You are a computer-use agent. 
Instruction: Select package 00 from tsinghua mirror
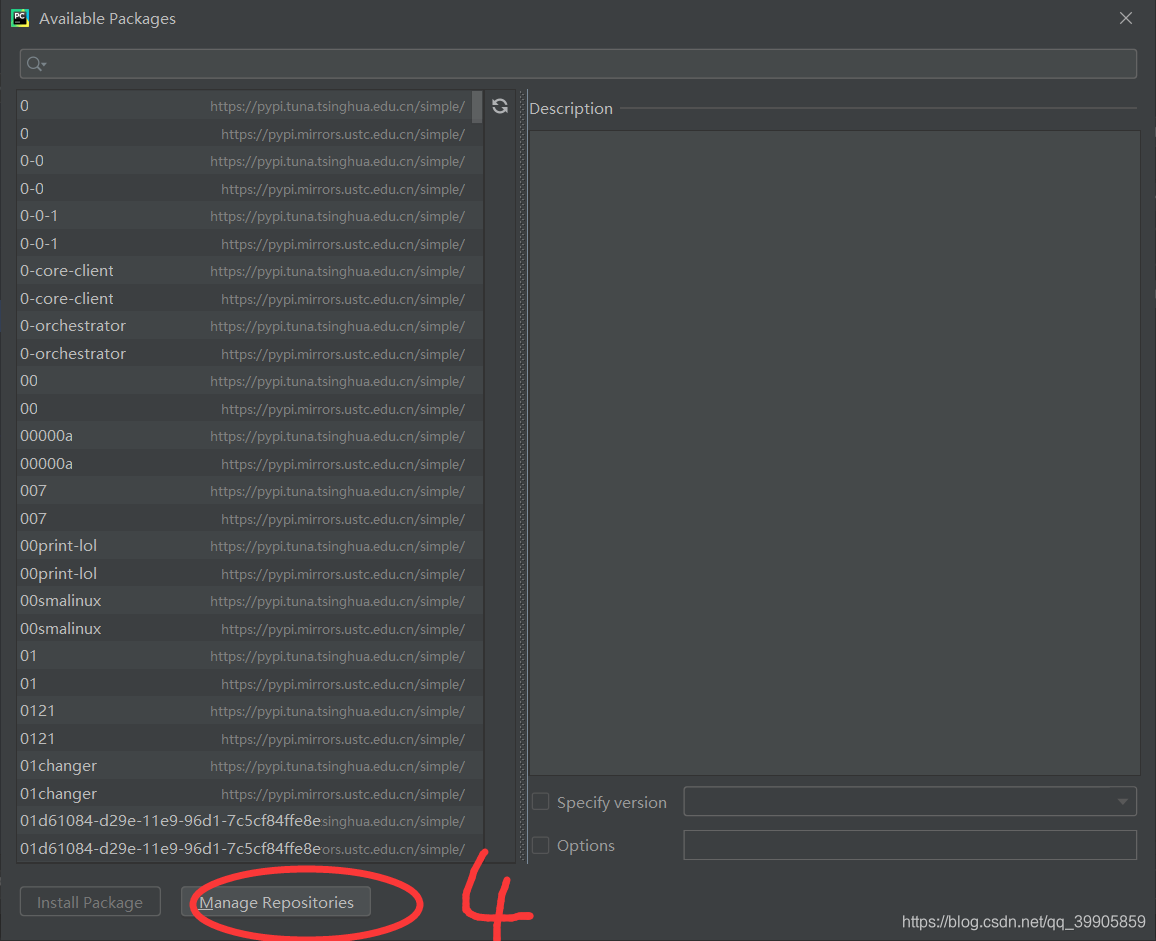(x=250, y=381)
